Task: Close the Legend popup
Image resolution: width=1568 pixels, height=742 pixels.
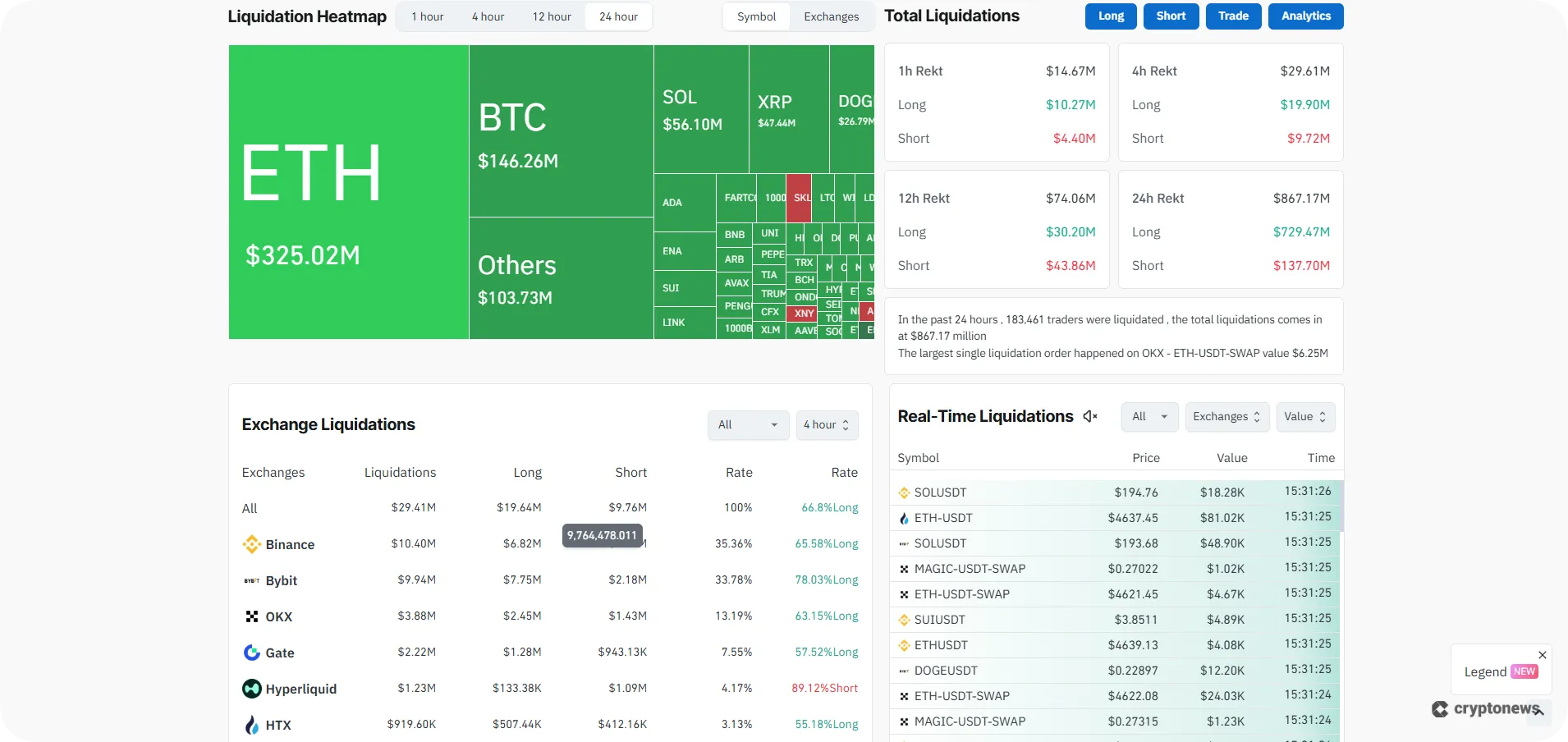Action: [1541, 654]
